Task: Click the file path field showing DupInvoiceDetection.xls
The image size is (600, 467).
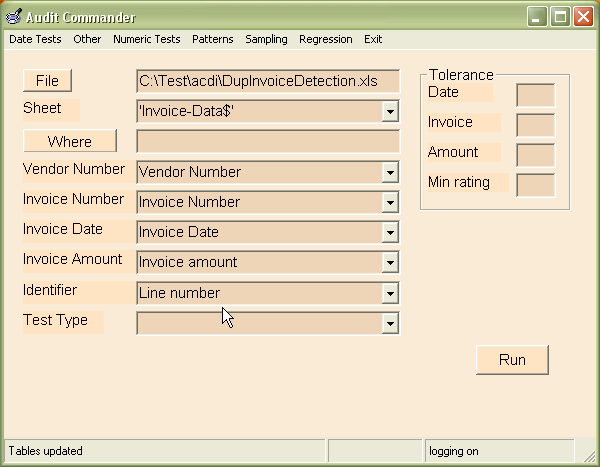Action: (x=268, y=81)
